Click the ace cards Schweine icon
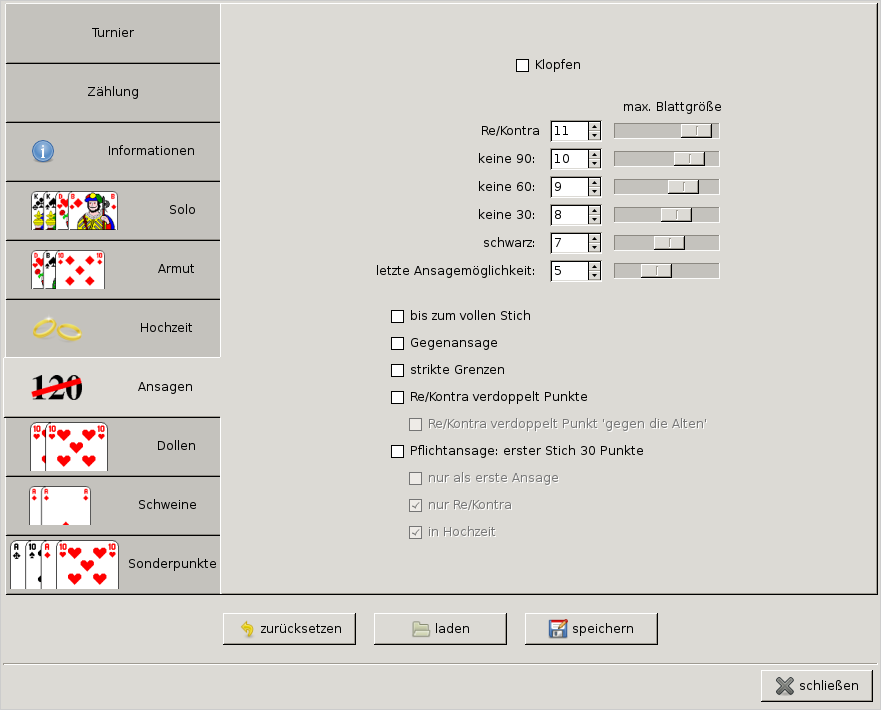Screen dimensions: 881x710 click(60, 505)
